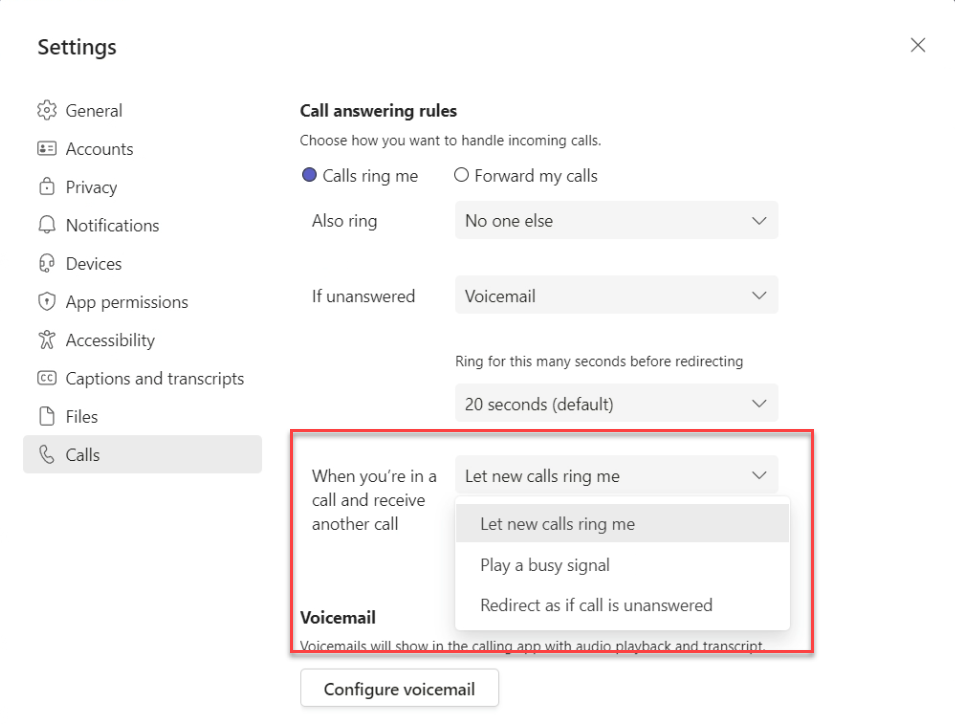This screenshot has width=955, height=724.
Task: Click the Captions CC icon
Action: (x=47, y=378)
